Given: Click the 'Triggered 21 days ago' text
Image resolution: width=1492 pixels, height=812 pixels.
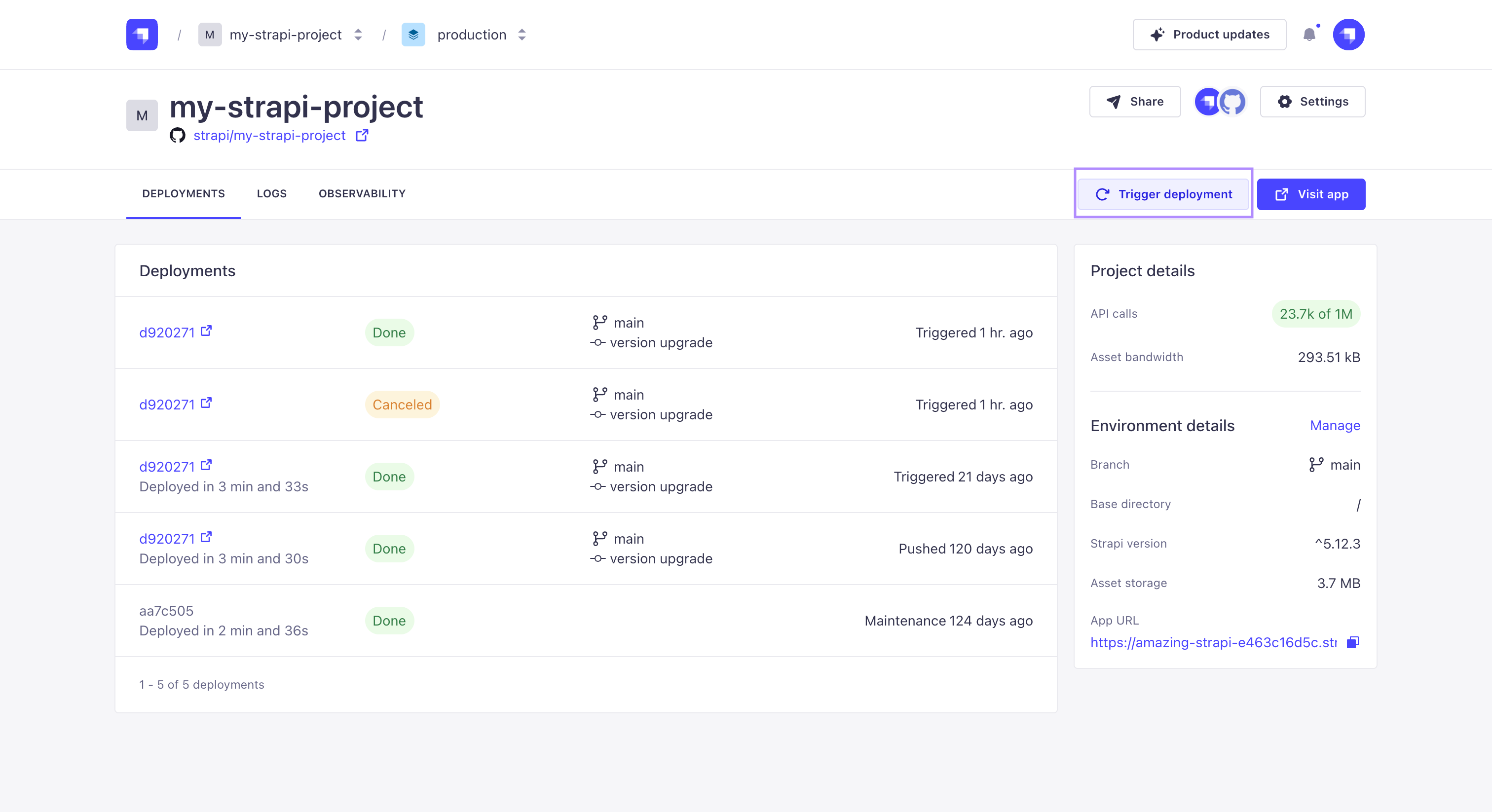Looking at the screenshot, I should click(x=963, y=477).
